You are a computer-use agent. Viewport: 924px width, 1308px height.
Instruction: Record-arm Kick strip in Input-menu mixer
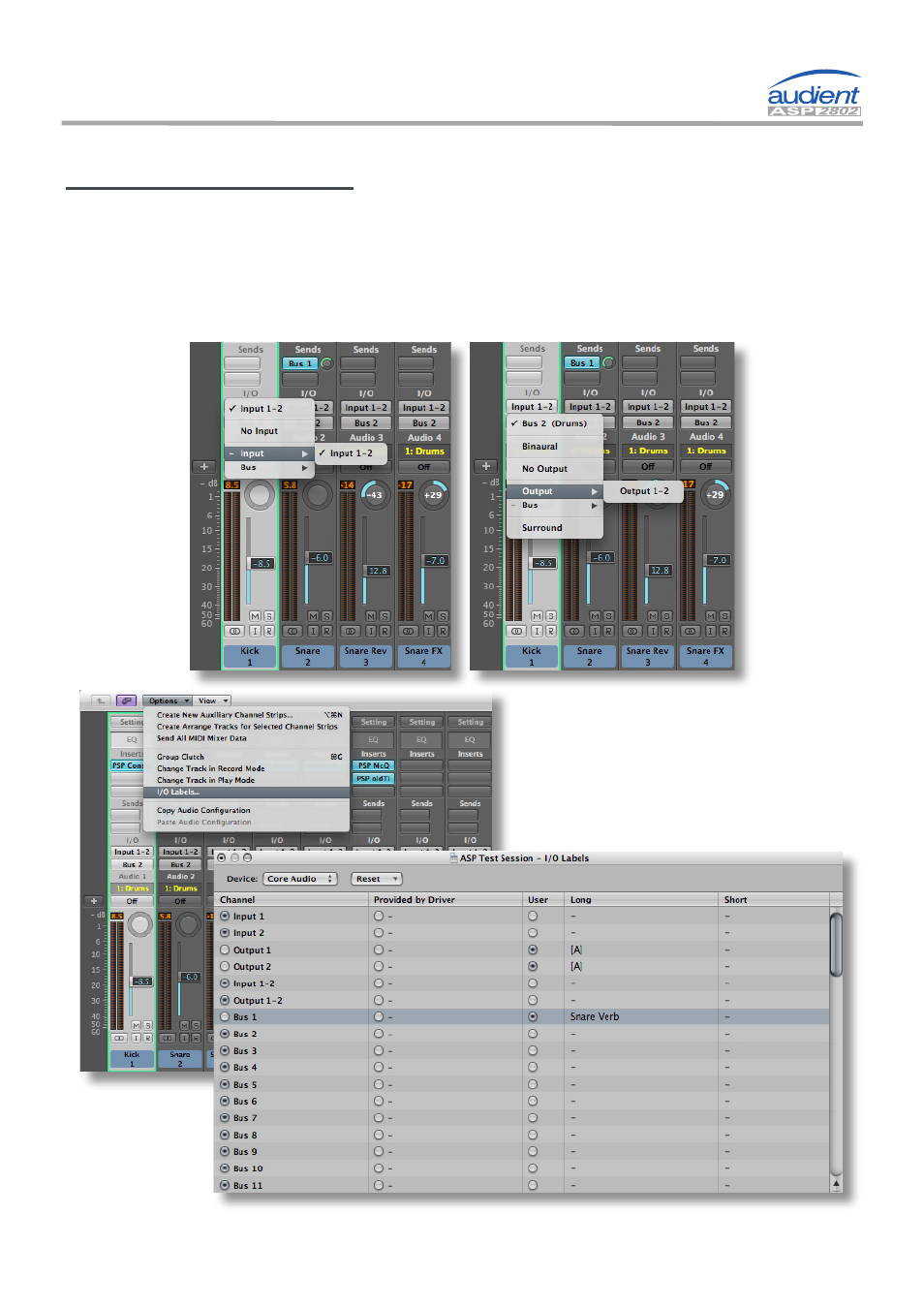pyautogui.click(x=268, y=631)
